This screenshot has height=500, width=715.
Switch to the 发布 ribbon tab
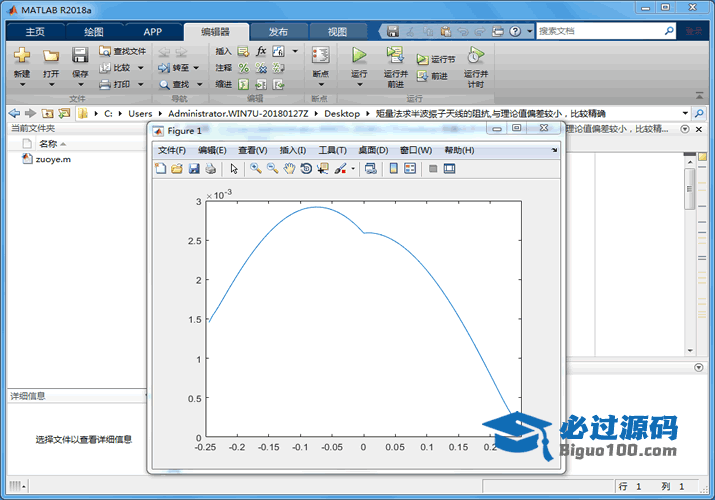(278, 32)
